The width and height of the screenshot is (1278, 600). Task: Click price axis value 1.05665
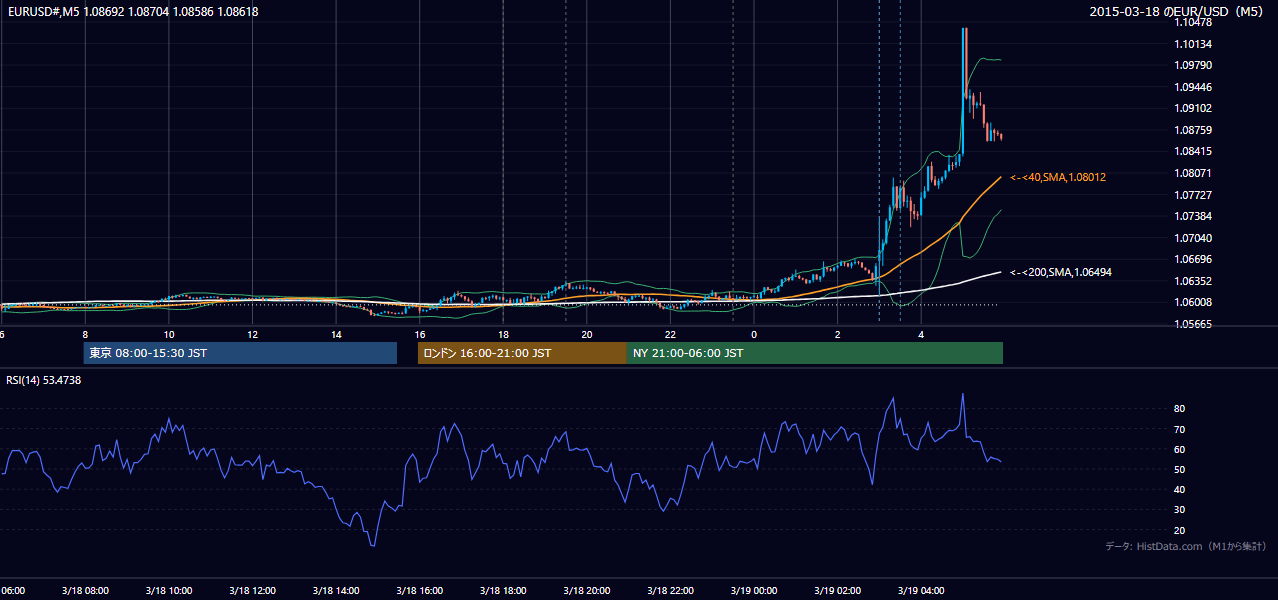click(x=1194, y=324)
